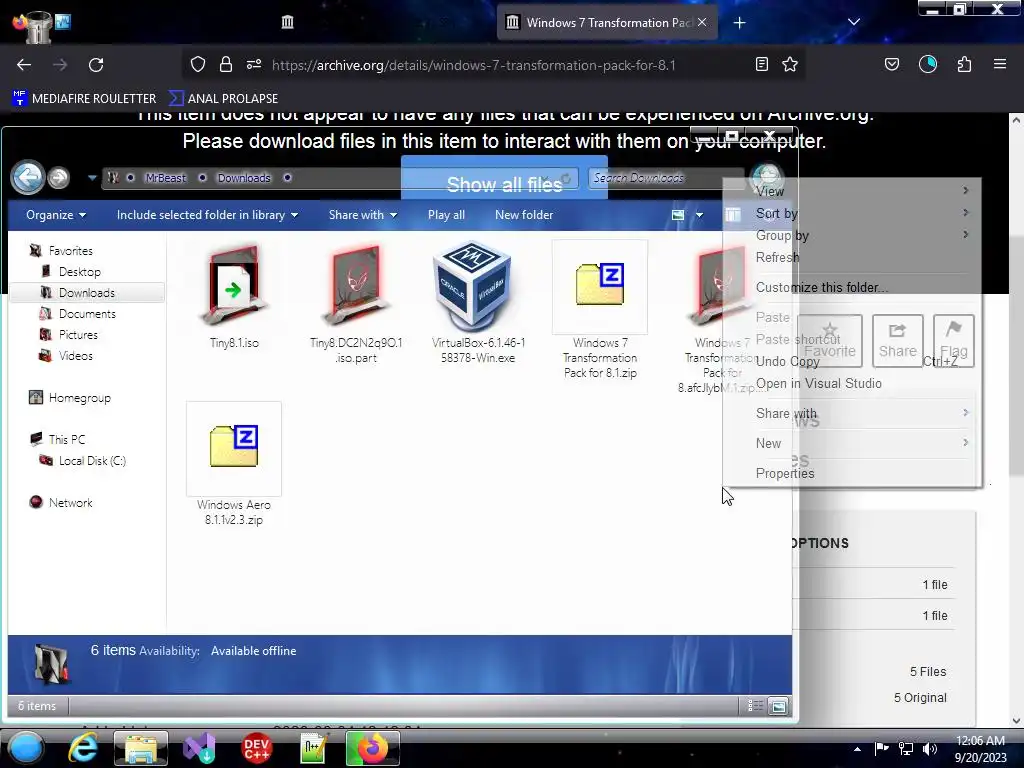1024x768 pixels.
Task: Choose Properties from context menu
Action: (851, 473)
